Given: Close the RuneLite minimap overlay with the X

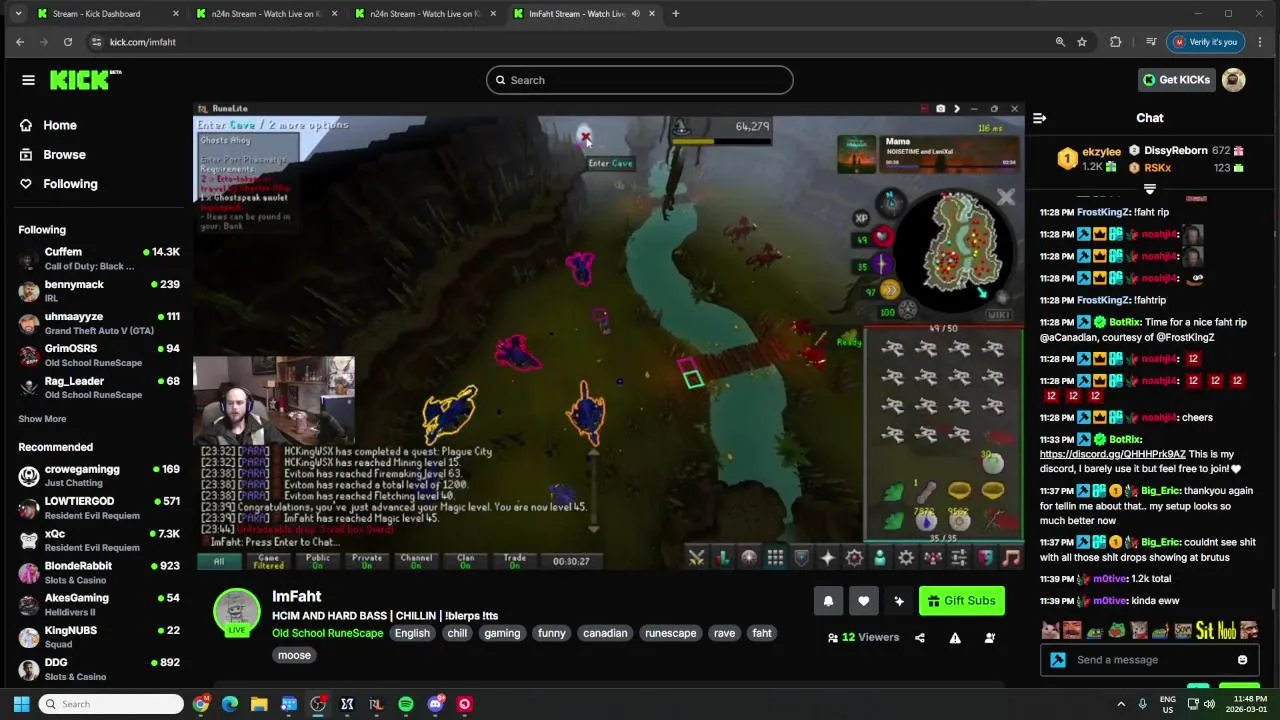Looking at the screenshot, I should [1005, 198].
